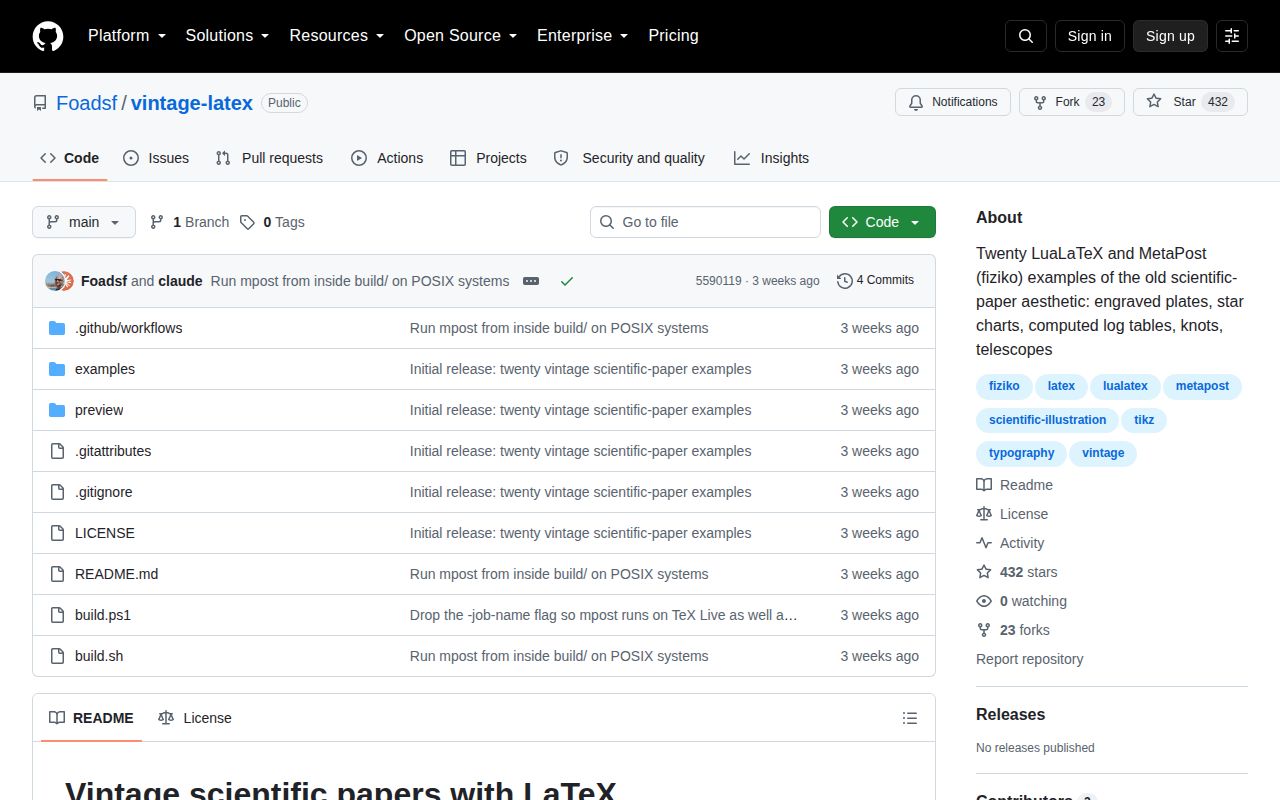
Task: Star the vintage-latex repository
Action: coord(1190,102)
